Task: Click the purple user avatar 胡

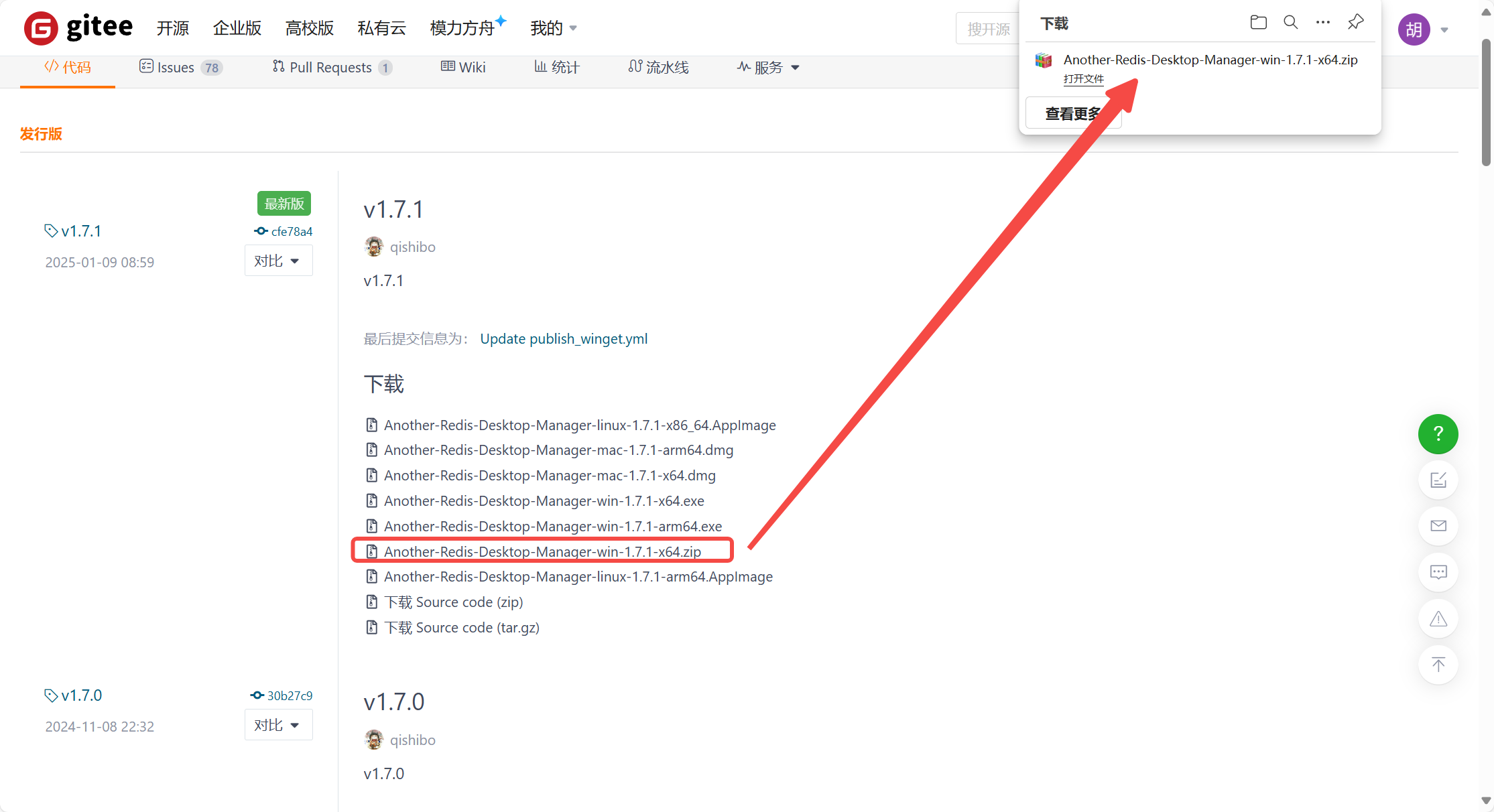Action: tap(1414, 29)
